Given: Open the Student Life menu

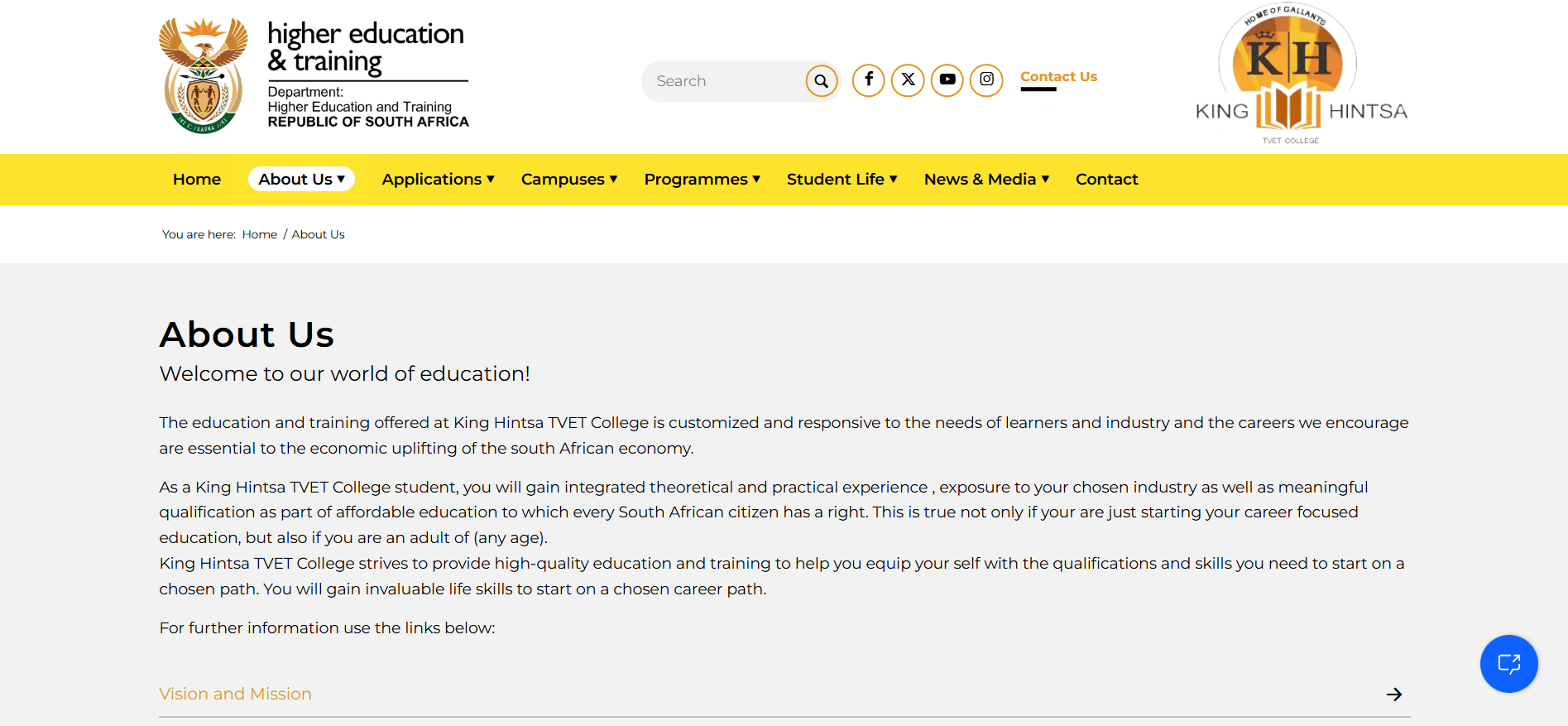Looking at the screenshot, I should coord(842,179).
